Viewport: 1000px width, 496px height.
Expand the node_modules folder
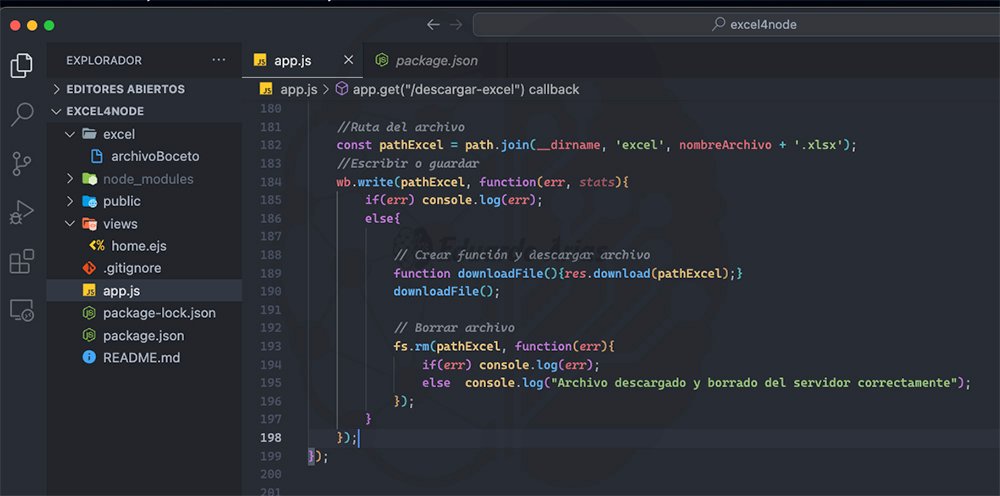pos(70,179)
